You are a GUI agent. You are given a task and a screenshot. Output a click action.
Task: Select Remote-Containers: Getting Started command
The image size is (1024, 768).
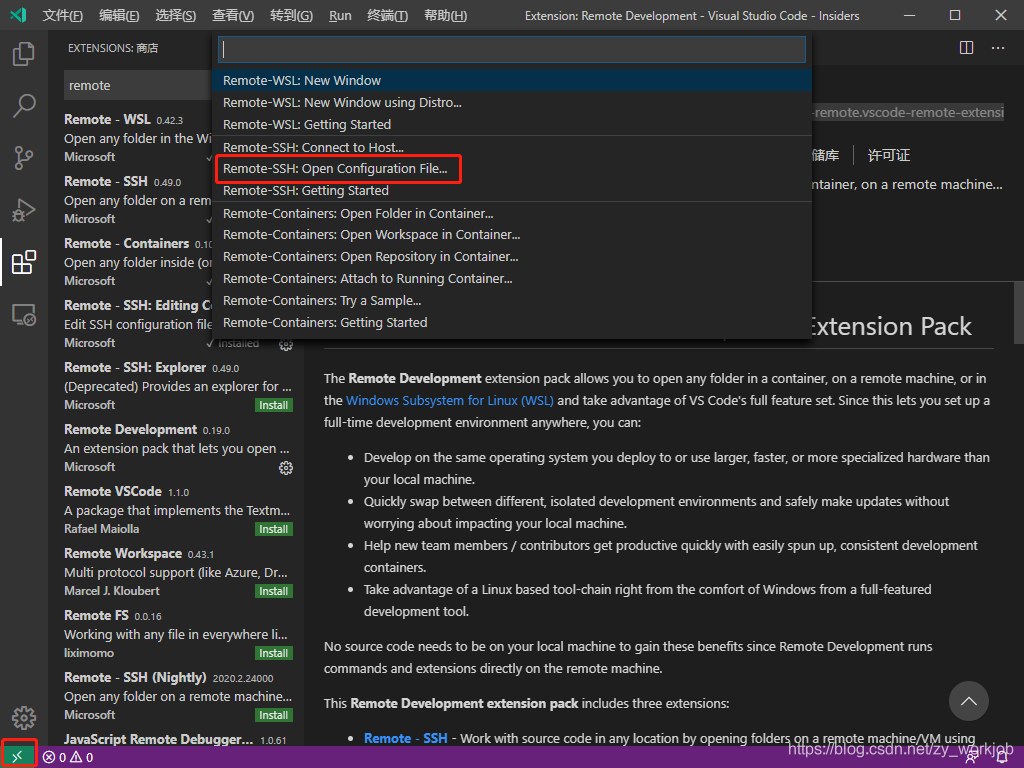coord(512,323)
